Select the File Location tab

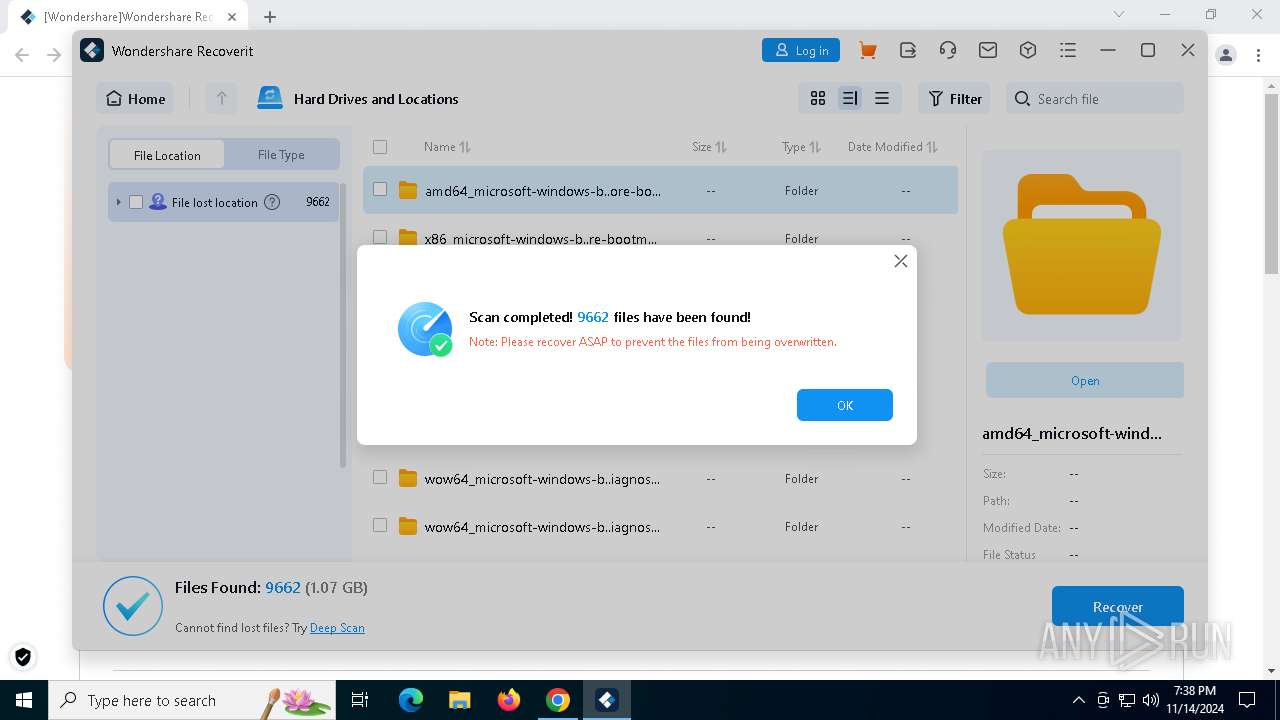coord(167,155)
